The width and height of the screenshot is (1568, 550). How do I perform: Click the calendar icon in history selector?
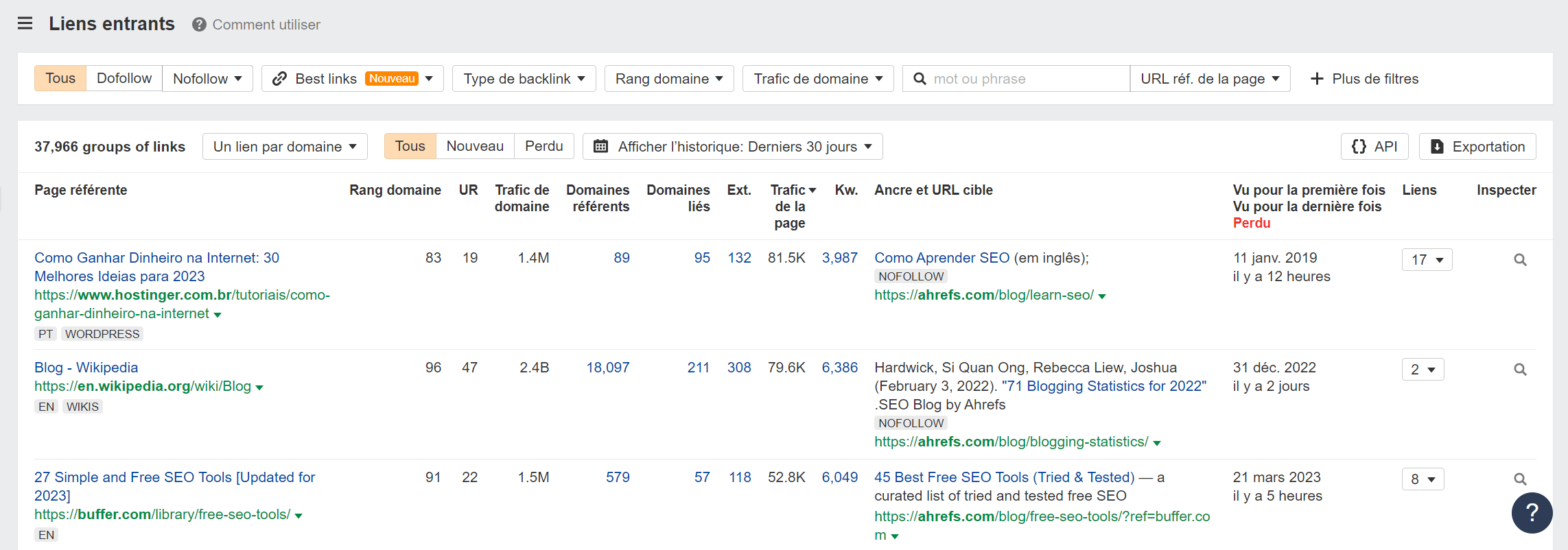600,146
